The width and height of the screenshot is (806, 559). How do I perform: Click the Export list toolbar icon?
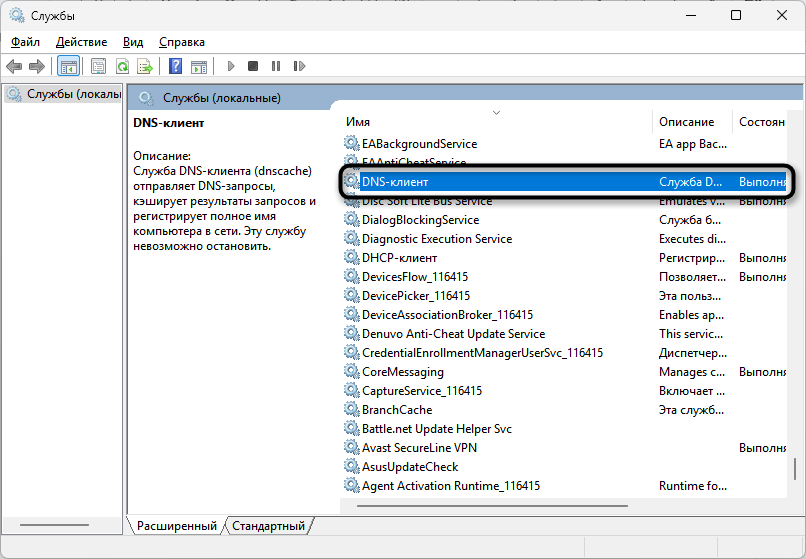coord(145,66)
